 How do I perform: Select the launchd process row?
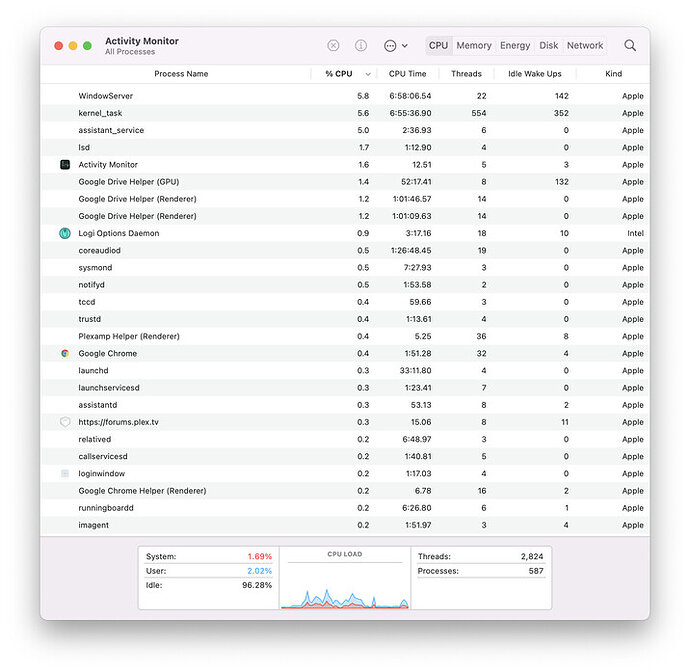coord(345,371)
